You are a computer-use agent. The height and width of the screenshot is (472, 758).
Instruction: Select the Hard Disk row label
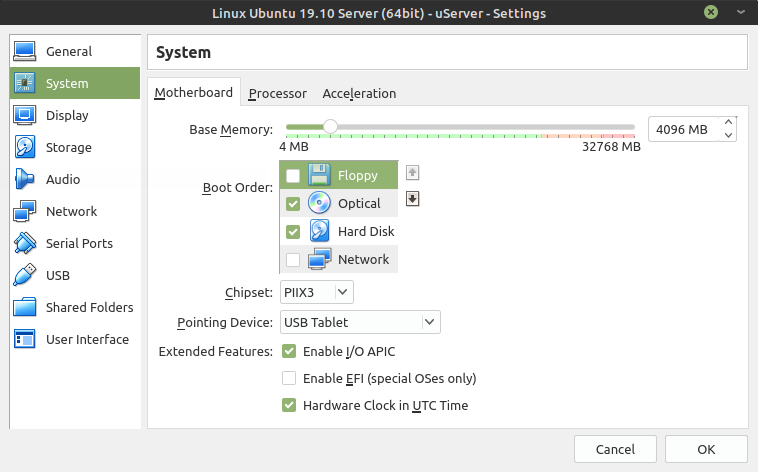(366, 231)
